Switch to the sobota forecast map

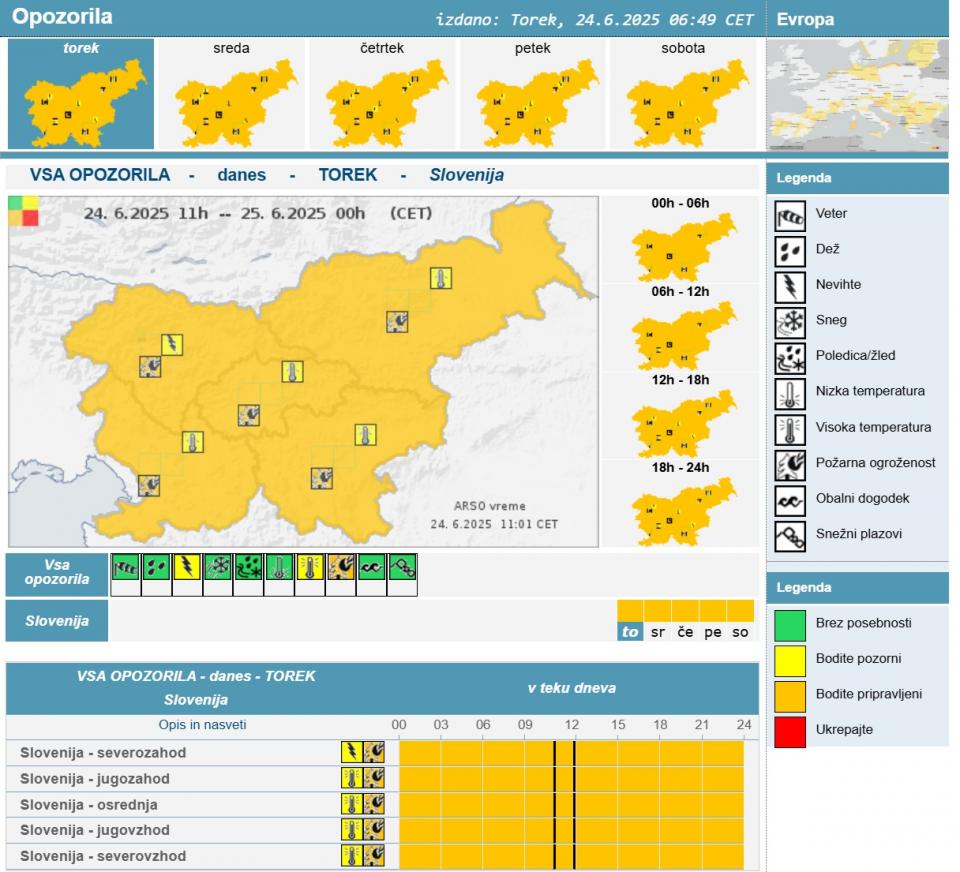pos(683,95)
